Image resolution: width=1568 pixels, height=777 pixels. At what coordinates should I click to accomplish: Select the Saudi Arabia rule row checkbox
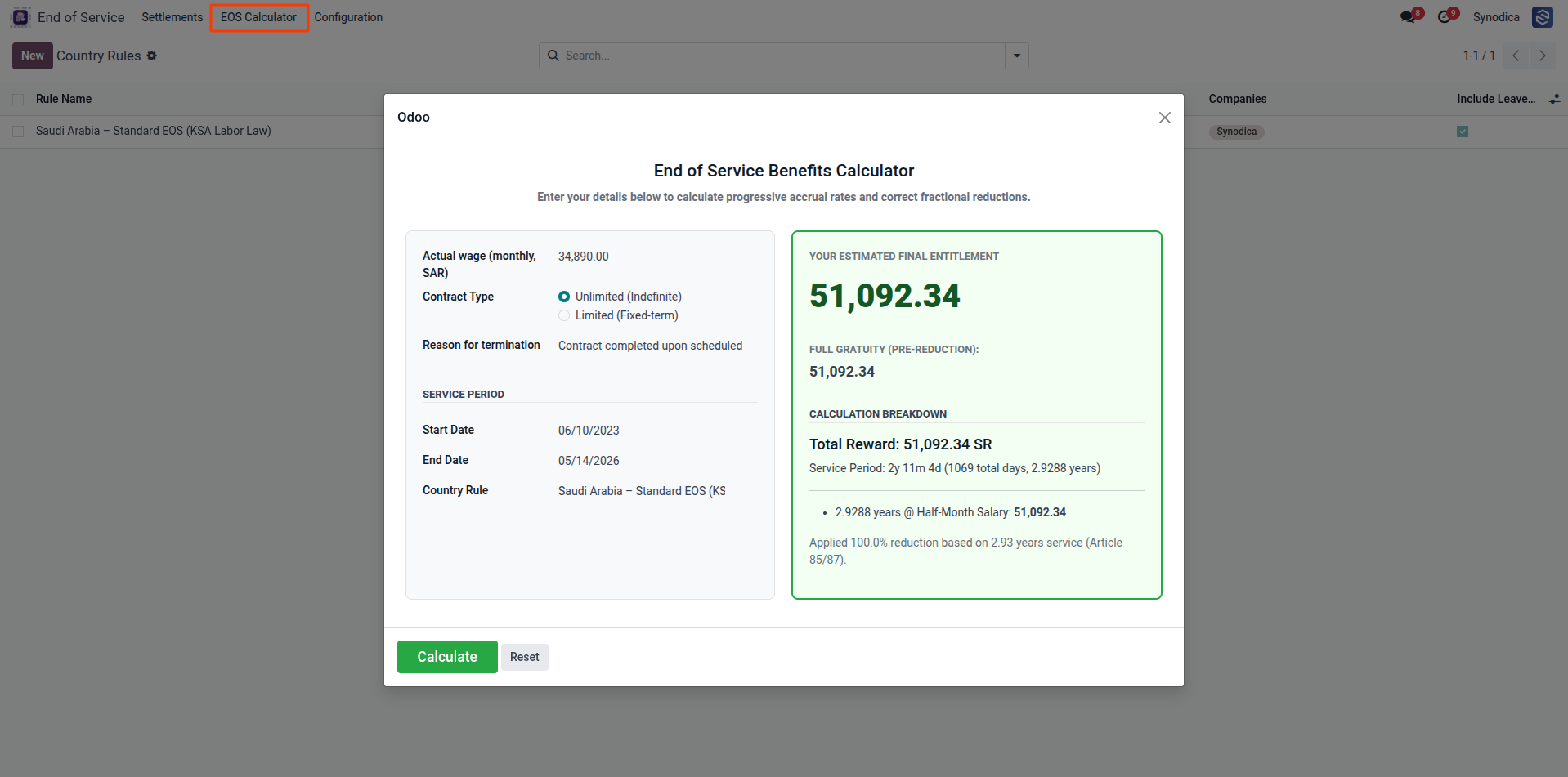[x=18, y=132]
